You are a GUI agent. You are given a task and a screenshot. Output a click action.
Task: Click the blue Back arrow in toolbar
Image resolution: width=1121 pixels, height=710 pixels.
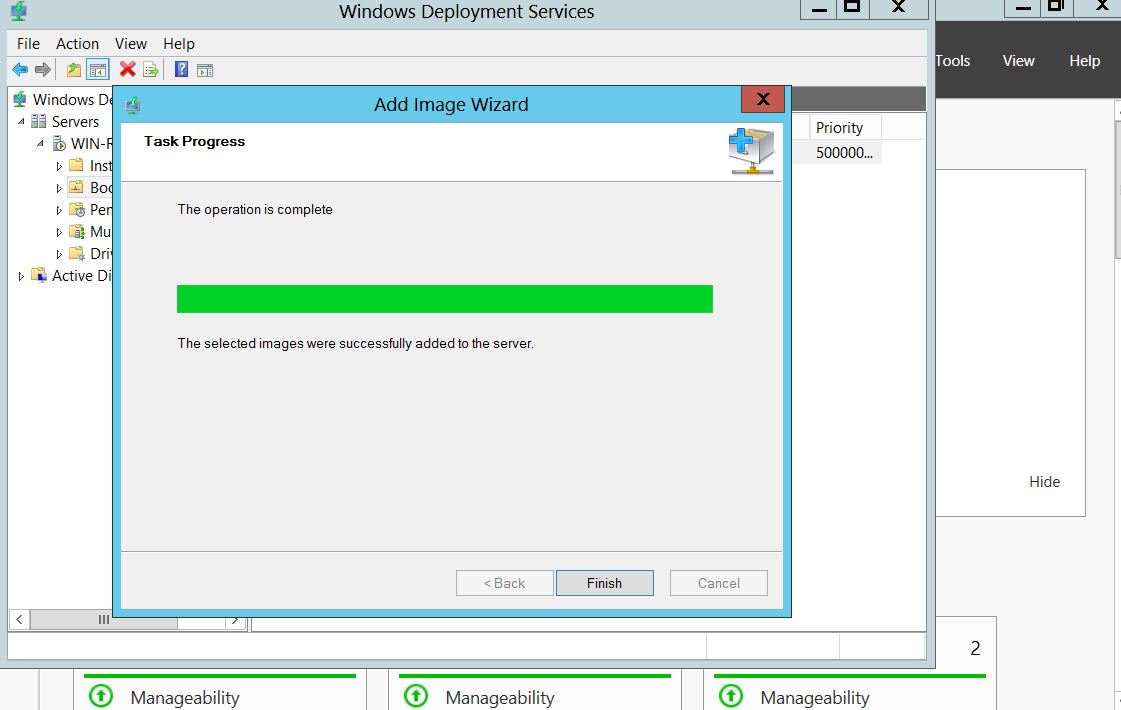click(19, 69)
